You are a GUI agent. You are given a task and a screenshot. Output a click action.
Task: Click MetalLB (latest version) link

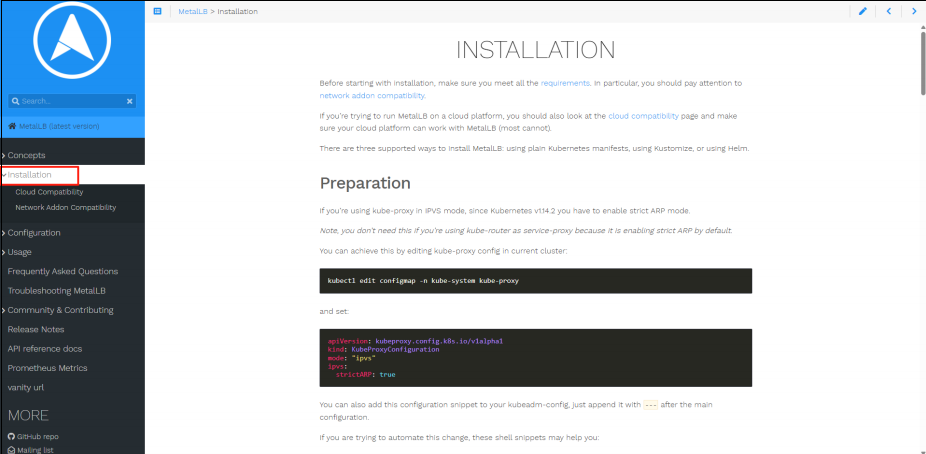pyautogui.click(x=59, y=126)
